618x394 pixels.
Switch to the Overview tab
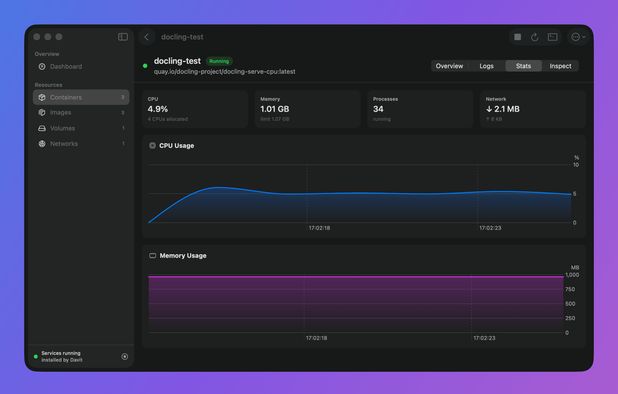[449, 66]
